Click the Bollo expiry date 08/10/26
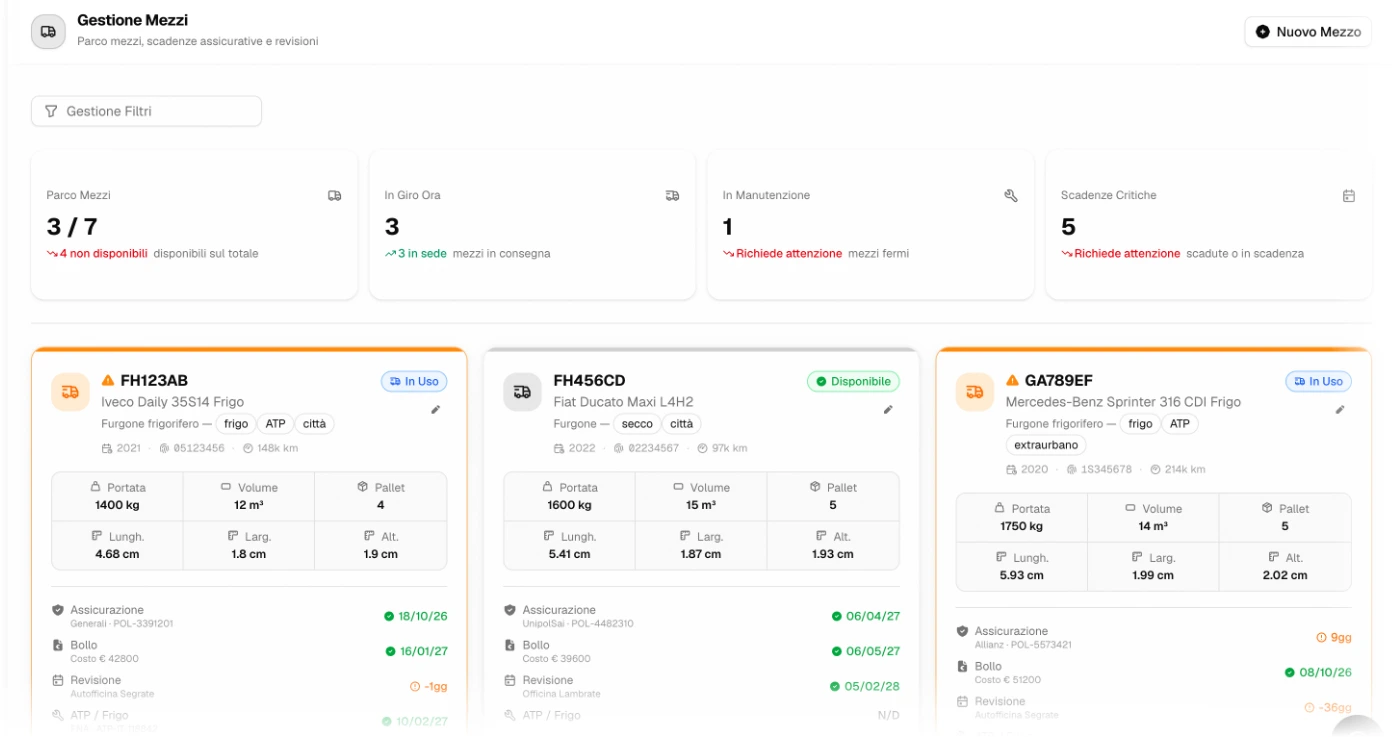This screenshot has height=737, width=1400. tap(1324, 672)
